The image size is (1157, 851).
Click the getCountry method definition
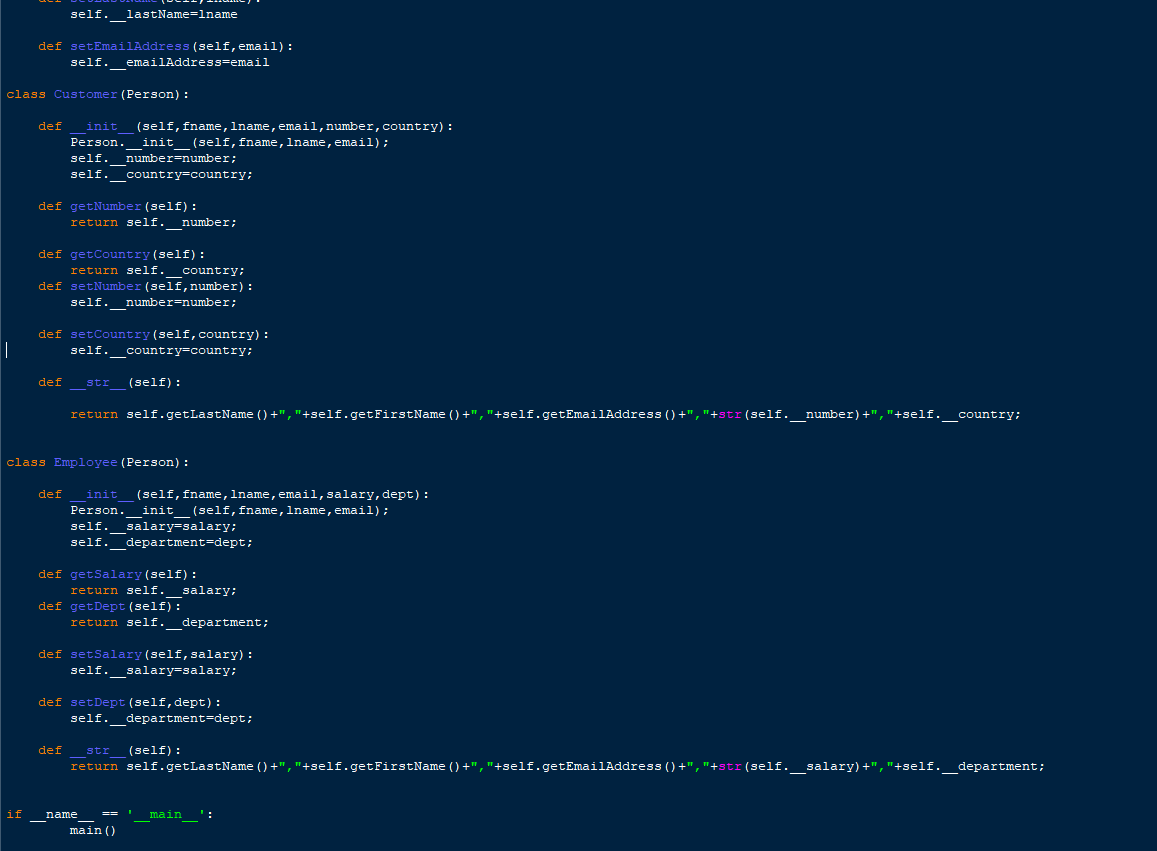tap(109, 253)
